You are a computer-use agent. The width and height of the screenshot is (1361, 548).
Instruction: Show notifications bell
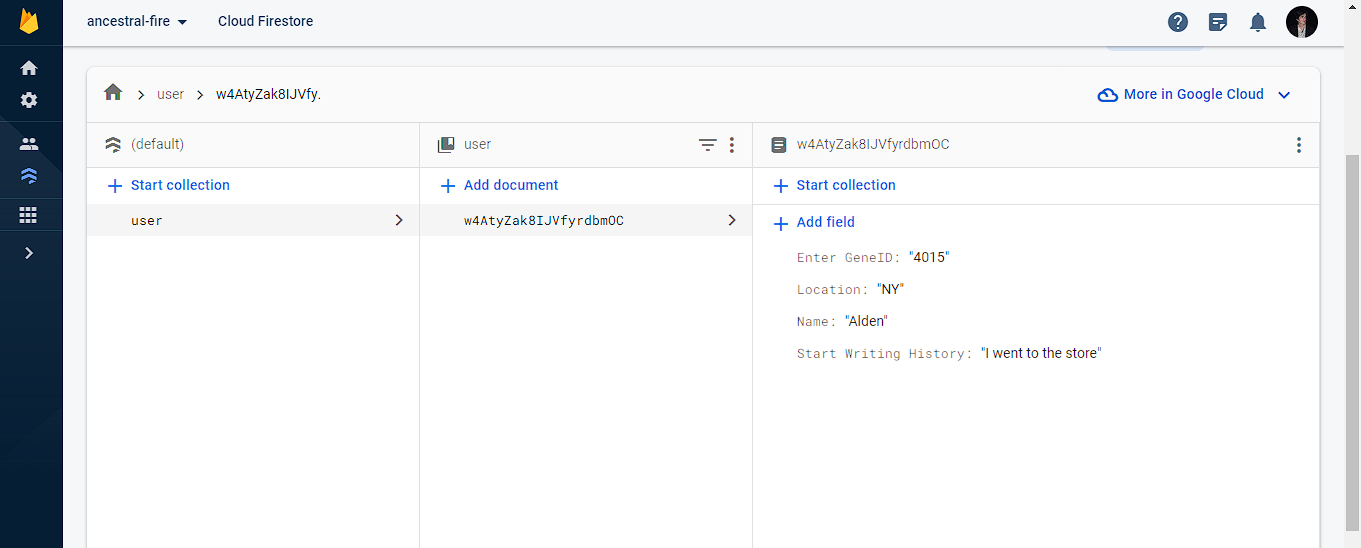coord(1258,22)
